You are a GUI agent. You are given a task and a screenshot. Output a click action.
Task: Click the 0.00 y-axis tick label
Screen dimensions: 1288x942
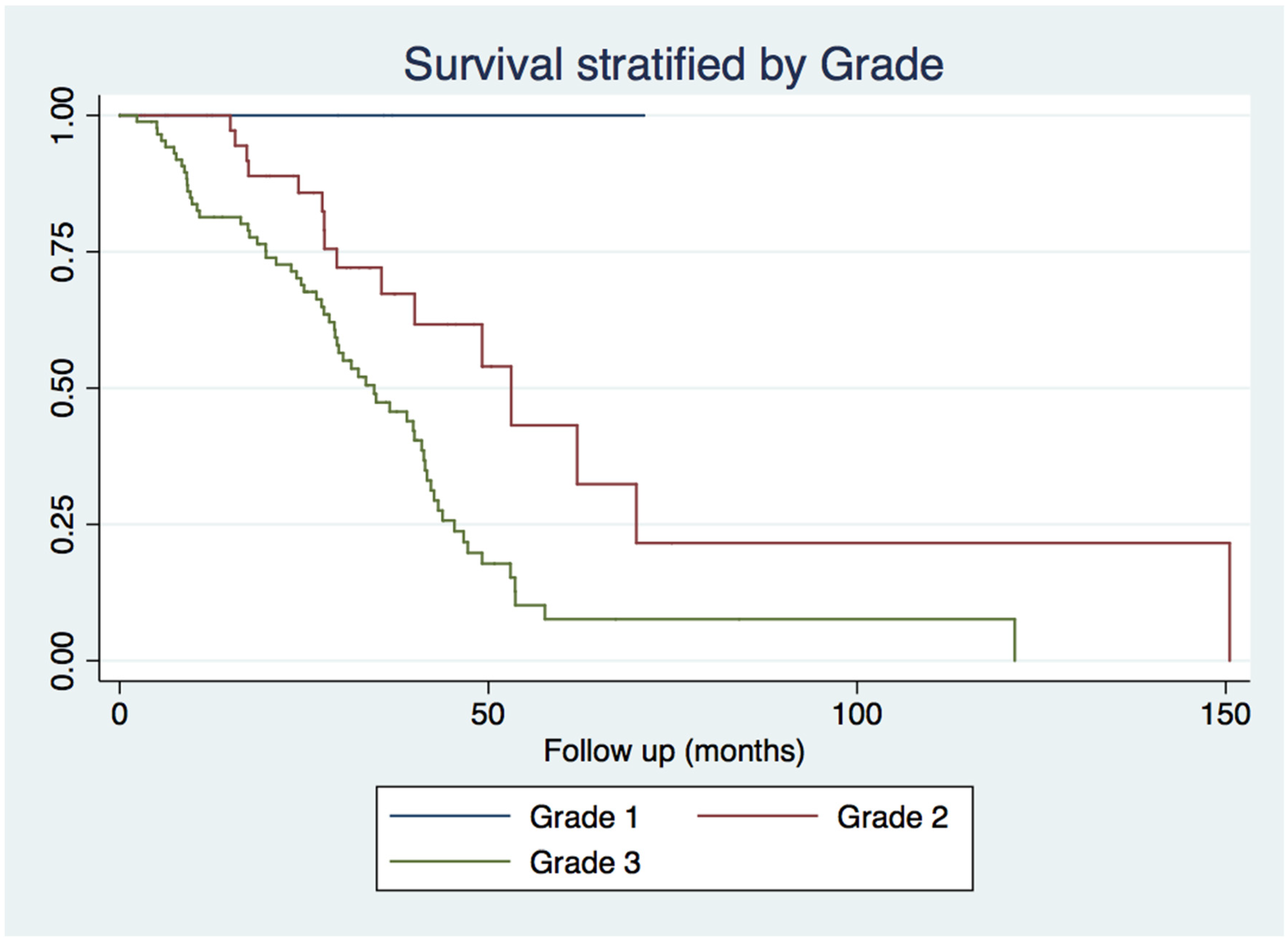pos(63,661)
